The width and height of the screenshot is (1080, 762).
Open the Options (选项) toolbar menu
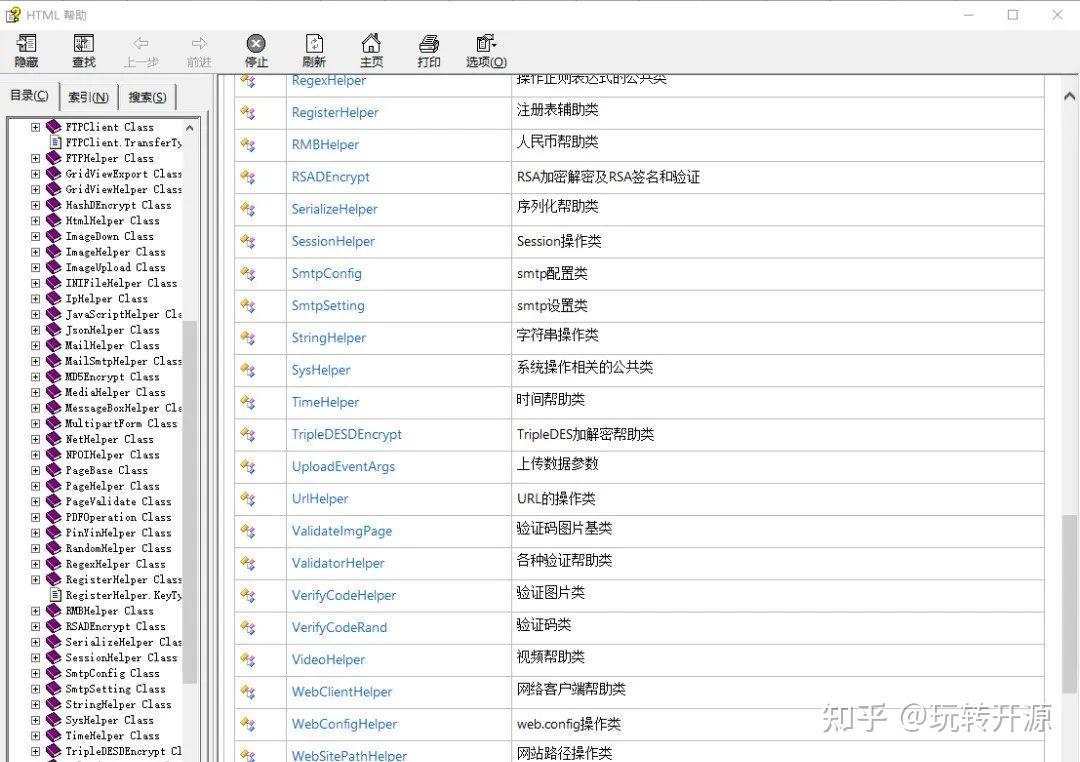tap(486, 51)
